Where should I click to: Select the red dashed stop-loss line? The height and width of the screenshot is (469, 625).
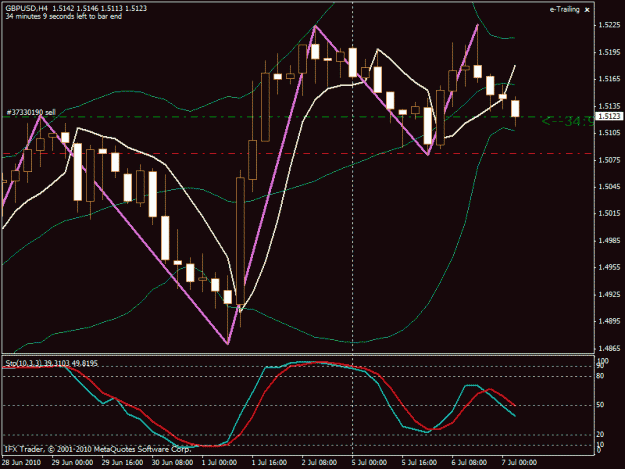tap(297, 153)
